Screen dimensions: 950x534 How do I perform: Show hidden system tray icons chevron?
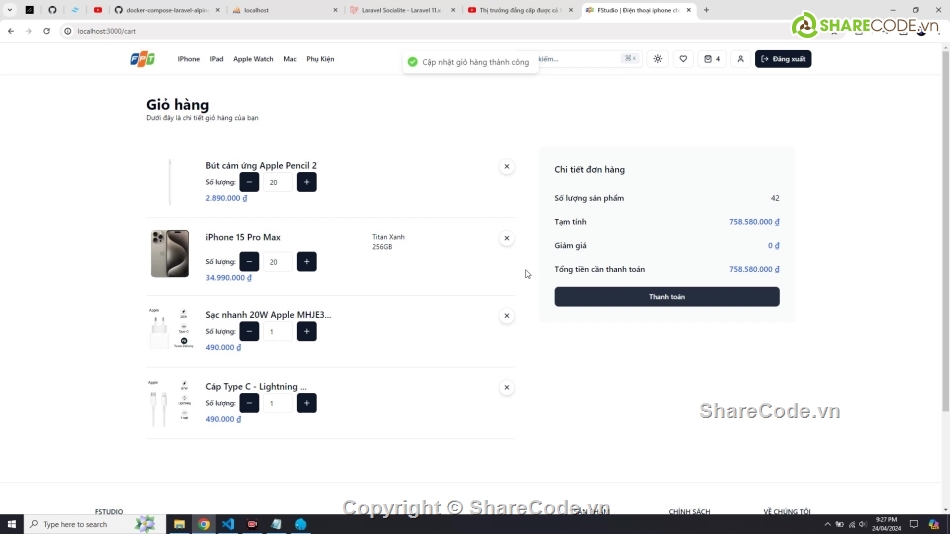coord(828,524)
